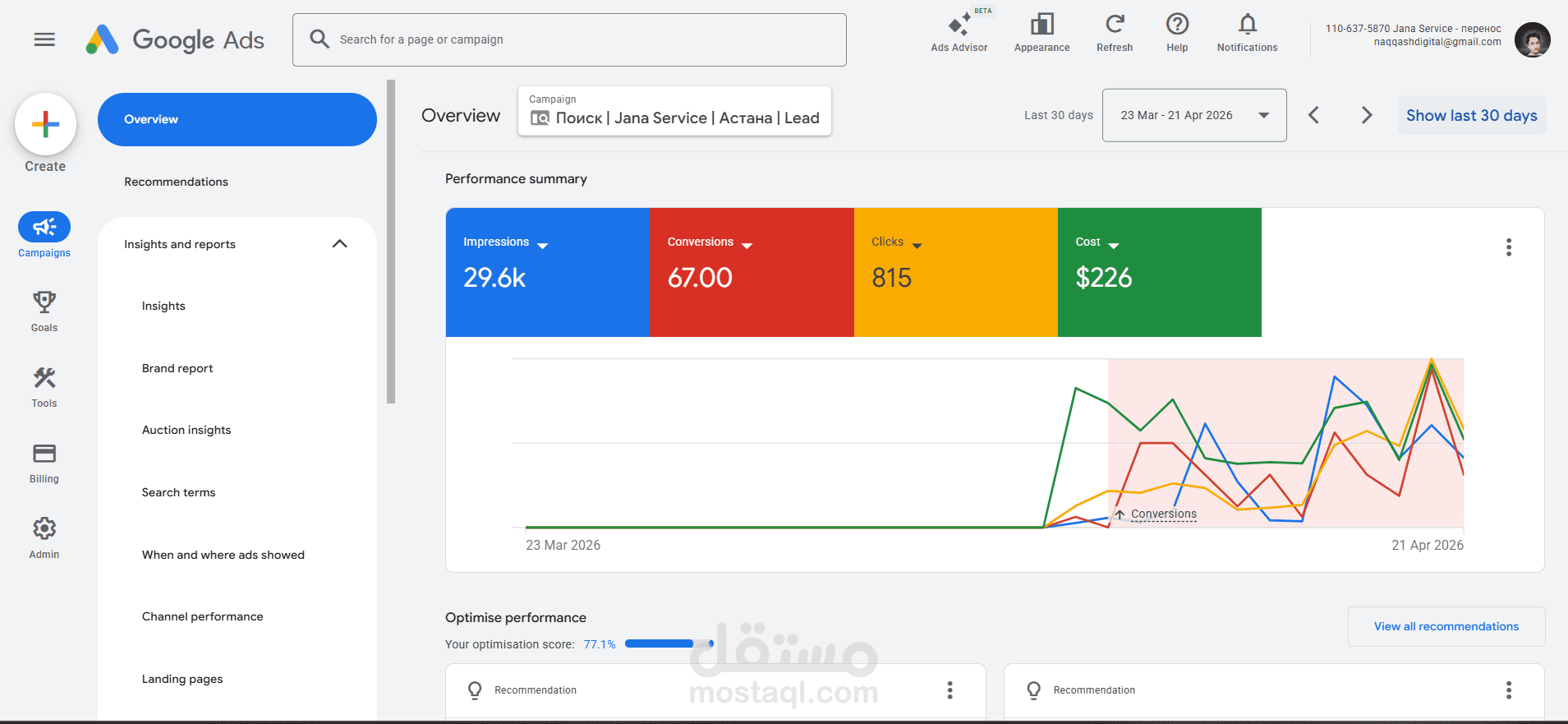This screenshot has height=724, width=1568.
Task: Open When and where ads showed
Action: [x=223, y=555]
